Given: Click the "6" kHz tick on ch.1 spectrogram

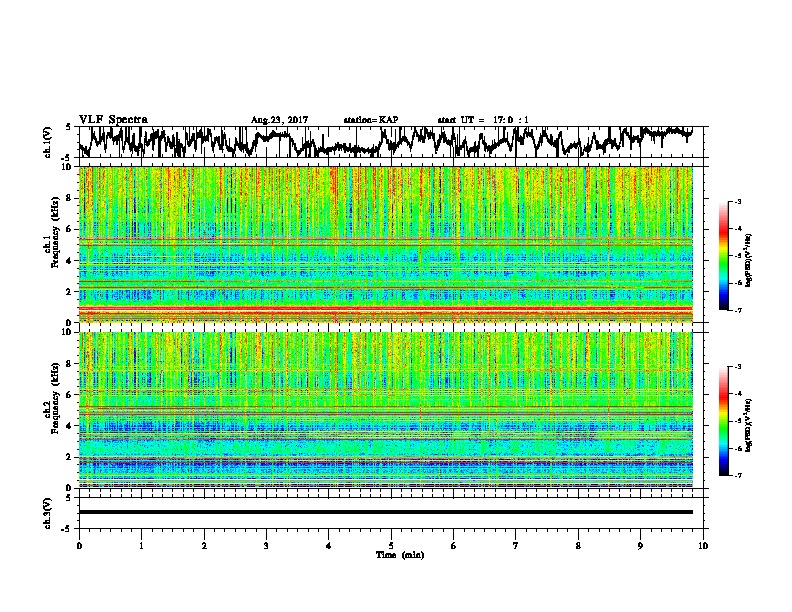Looking at the screenshot, I should 70,230.
